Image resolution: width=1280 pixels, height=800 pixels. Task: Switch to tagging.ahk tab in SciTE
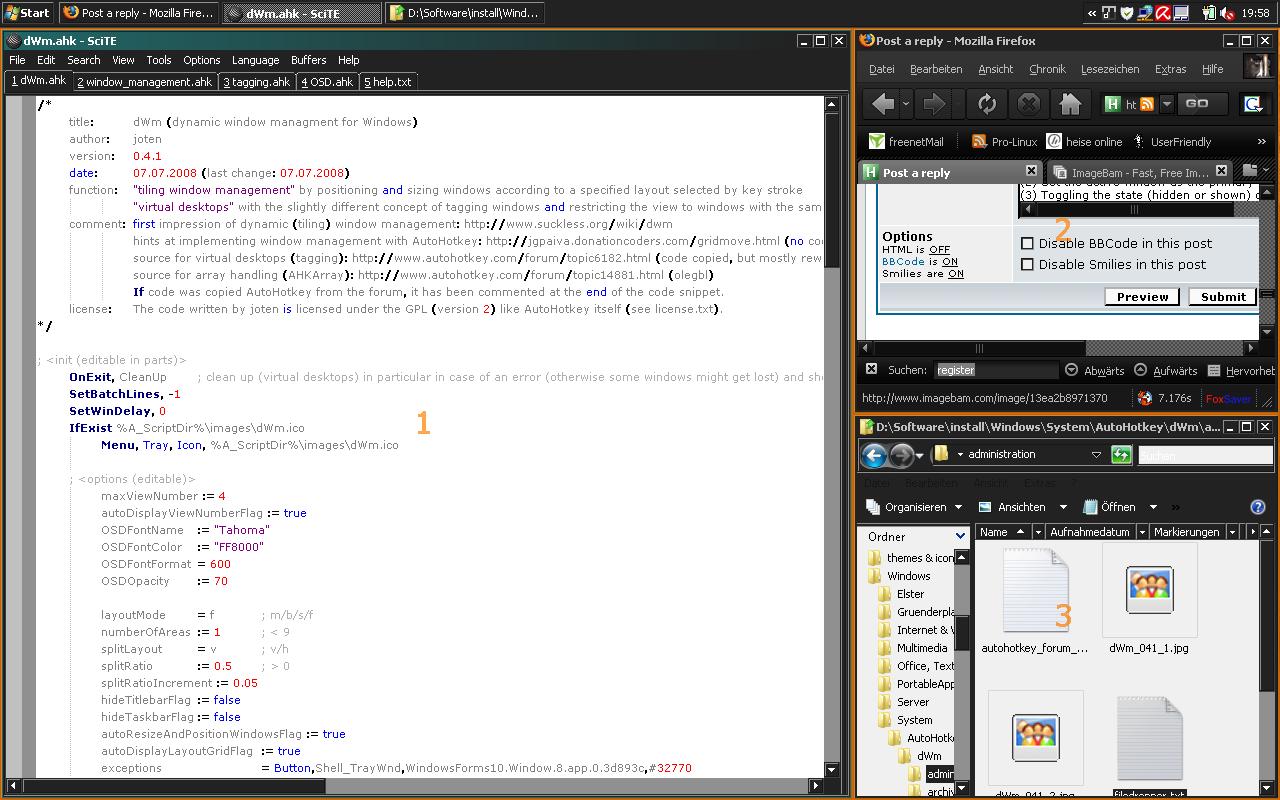(x=257, y=82)
